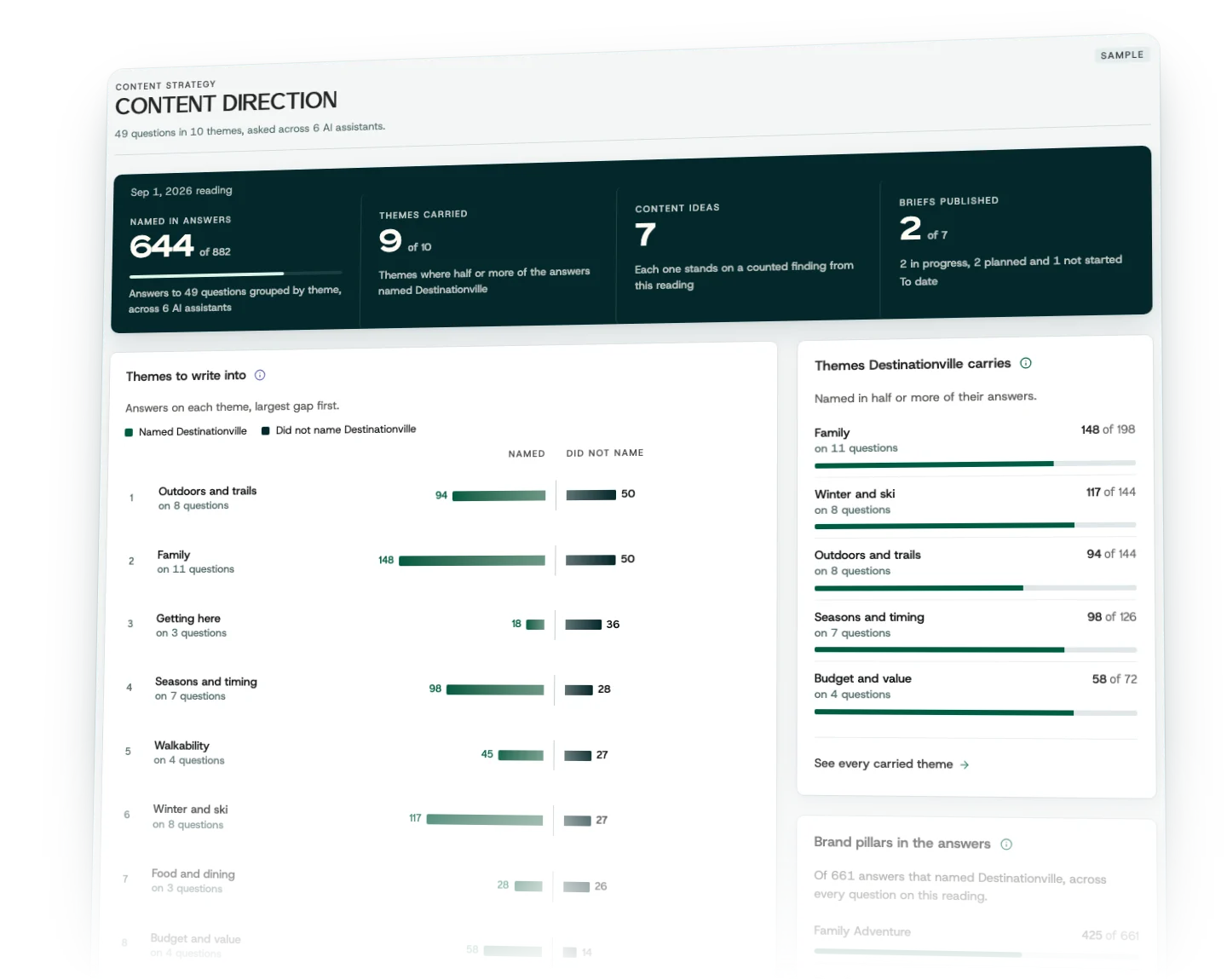
Task: Click the Content ideas 7 stat
Action: pyautogui.click(x=746, y=247)
